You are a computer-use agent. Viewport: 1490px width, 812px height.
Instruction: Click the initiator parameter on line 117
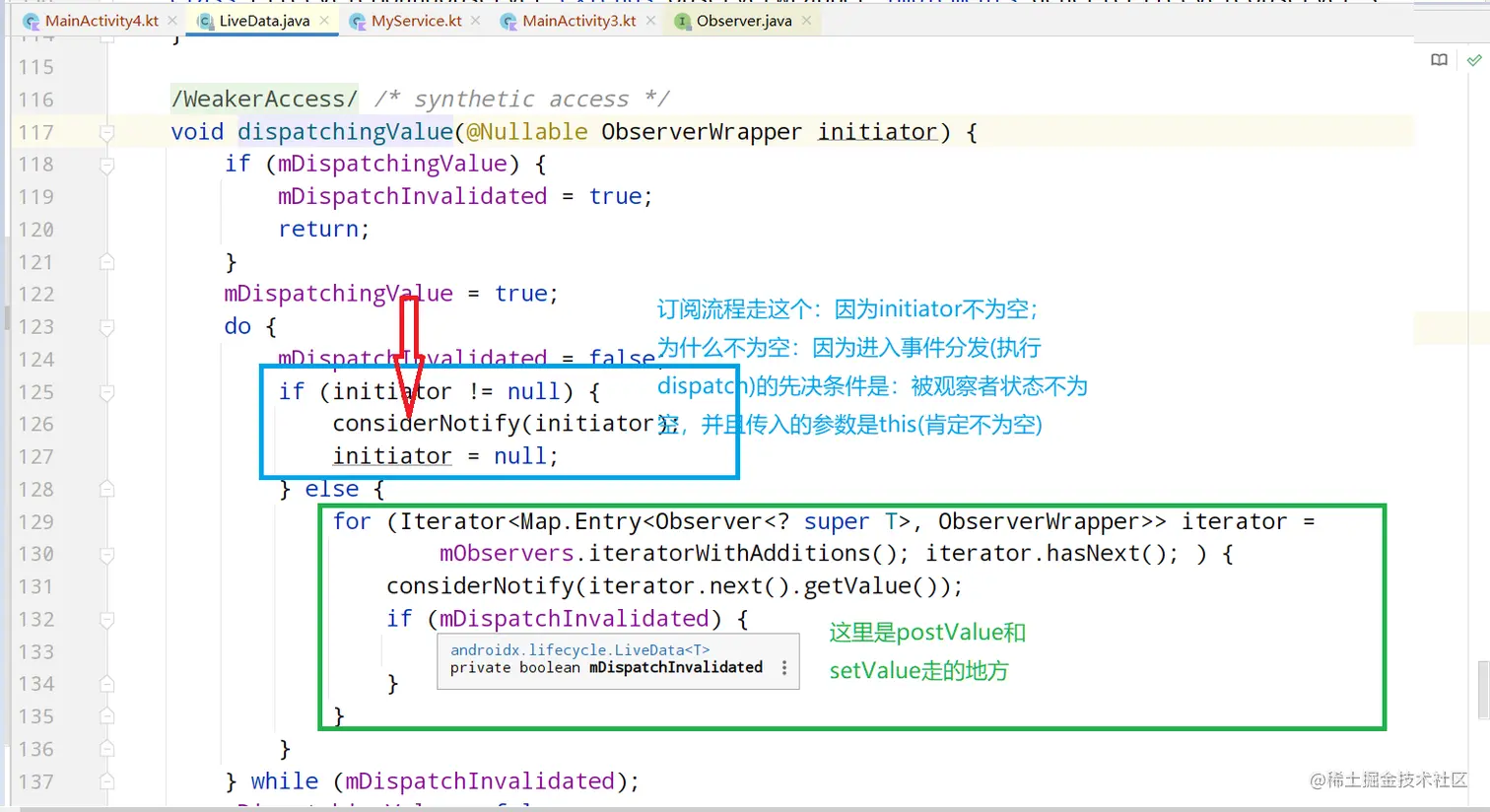(x=877, y=132)
